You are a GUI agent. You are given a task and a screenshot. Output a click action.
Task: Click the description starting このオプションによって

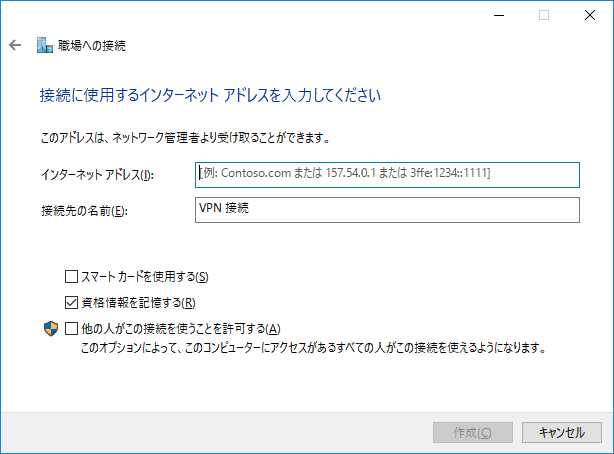313,348
